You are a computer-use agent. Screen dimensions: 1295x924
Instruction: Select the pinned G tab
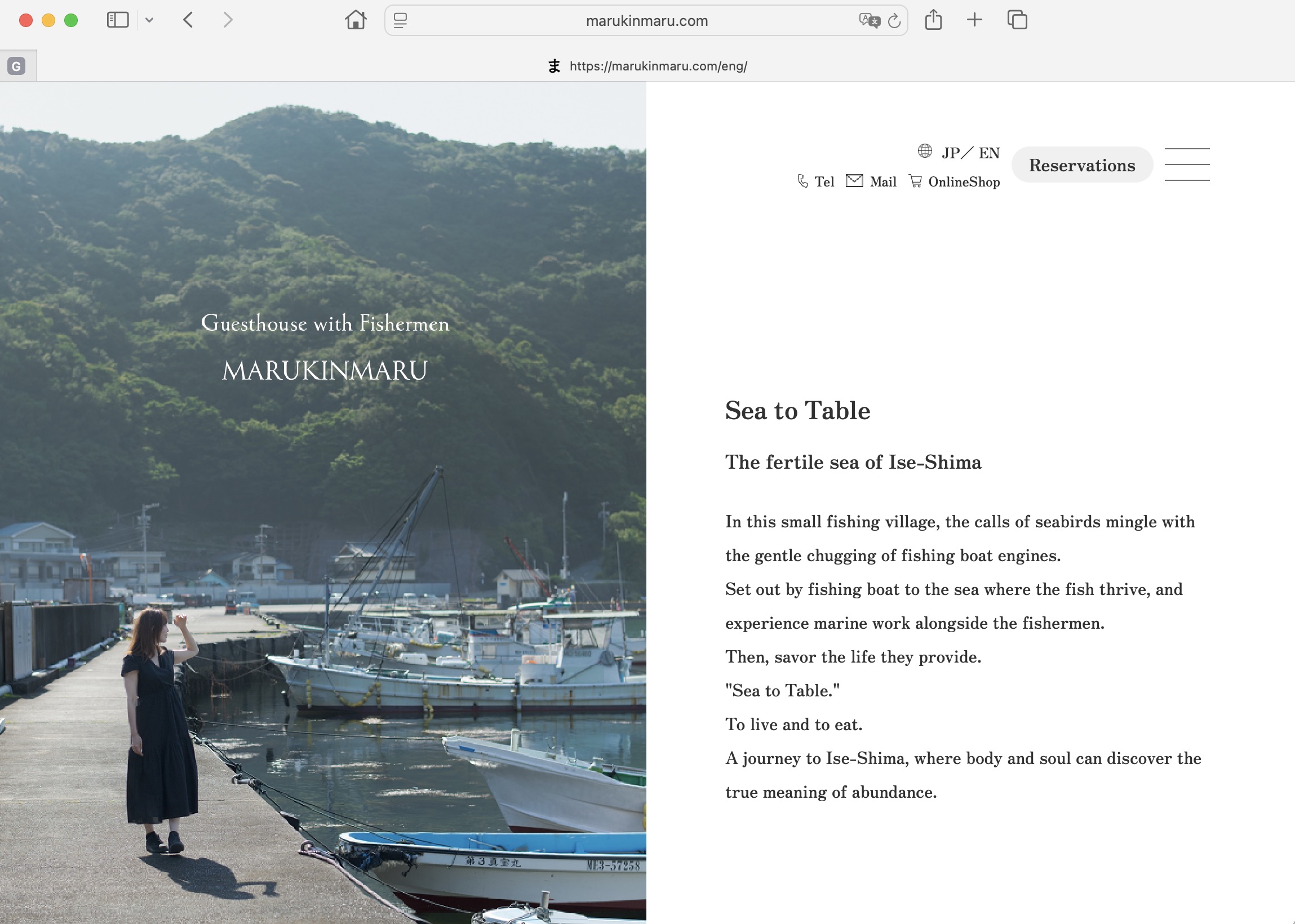click(x=17, y=66)
